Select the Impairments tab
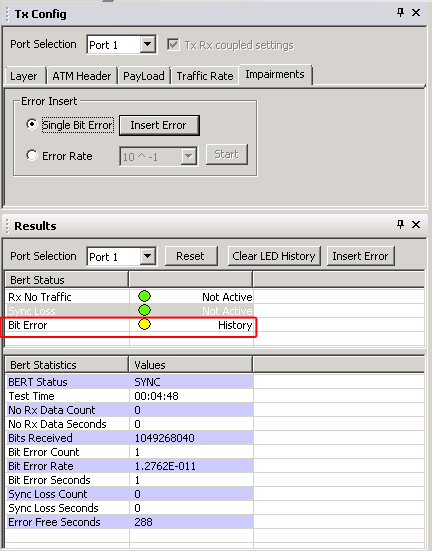 (x=275, y=74)
